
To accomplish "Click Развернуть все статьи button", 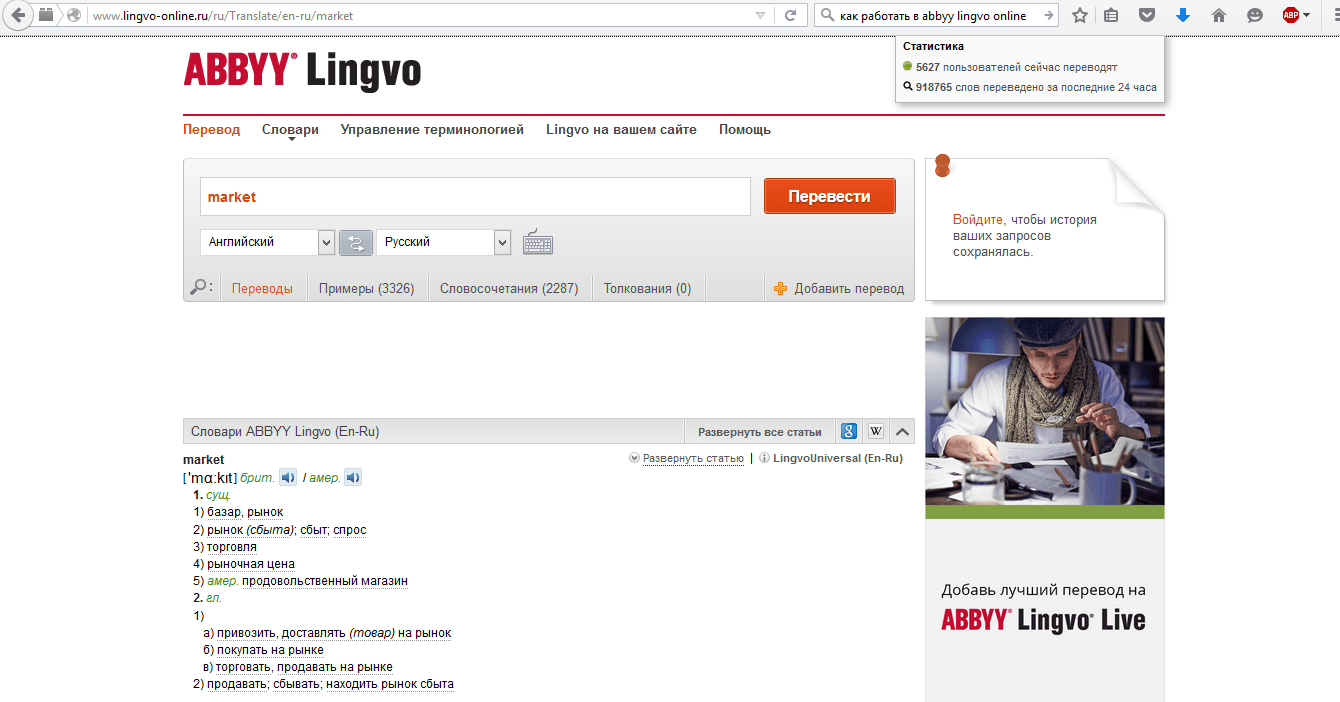I will (760, 432).
